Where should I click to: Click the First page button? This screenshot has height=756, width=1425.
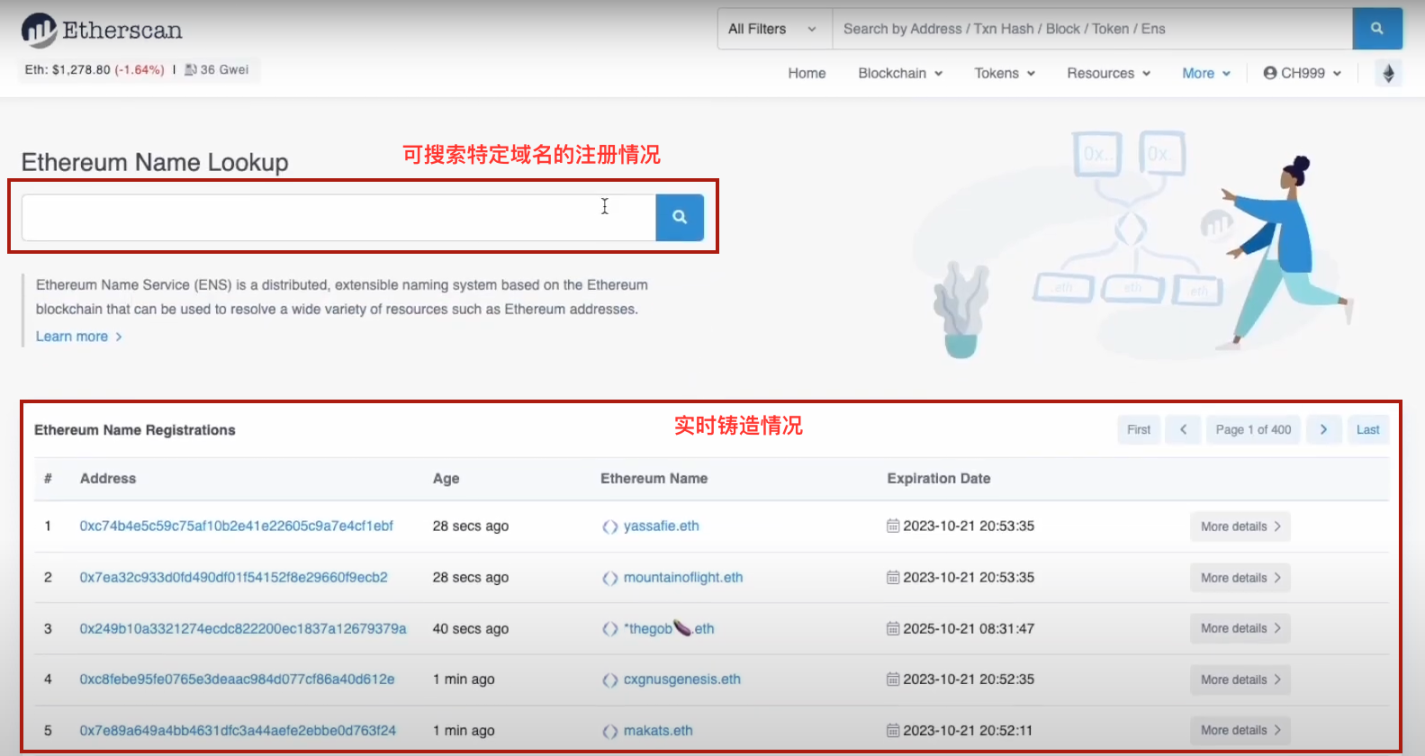[x=1139, y=430]
